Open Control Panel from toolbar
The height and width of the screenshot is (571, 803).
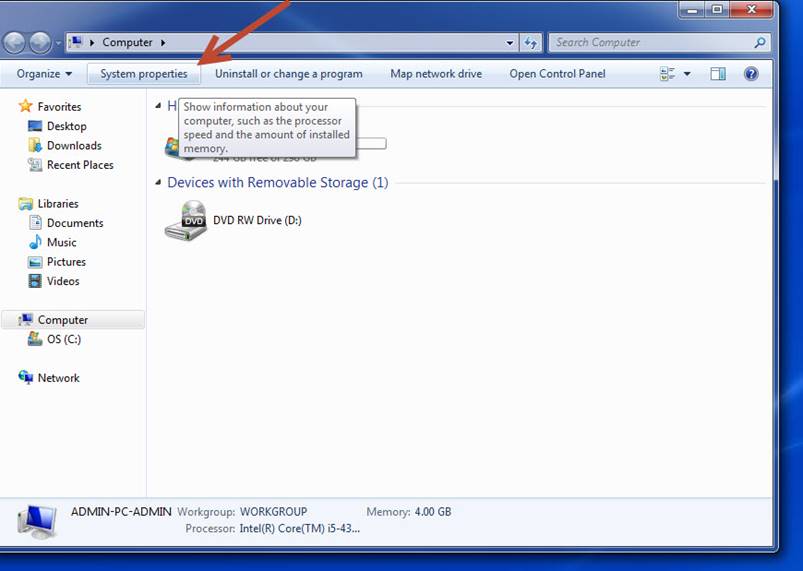coord(557,74)
